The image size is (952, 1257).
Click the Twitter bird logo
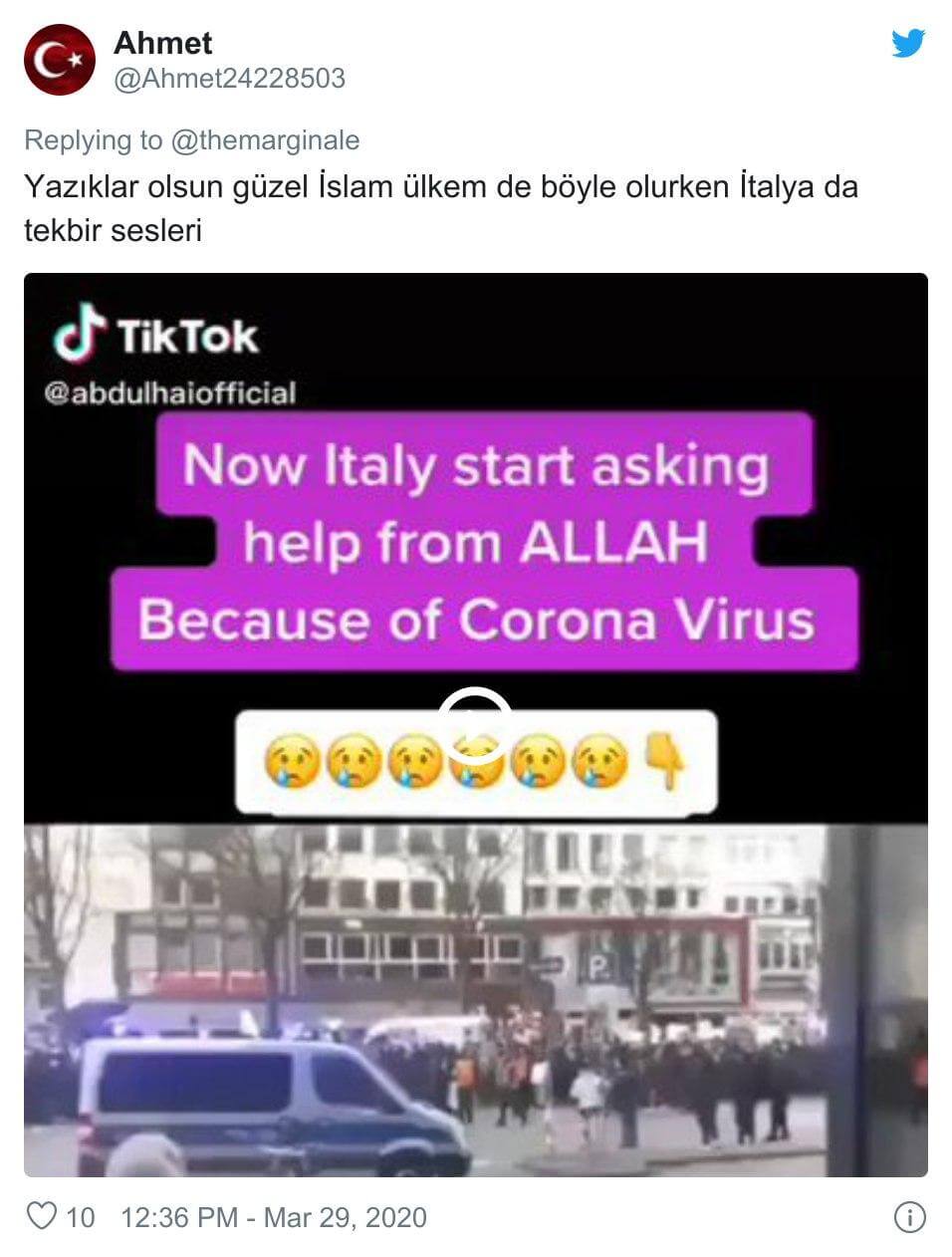(907, 43)
